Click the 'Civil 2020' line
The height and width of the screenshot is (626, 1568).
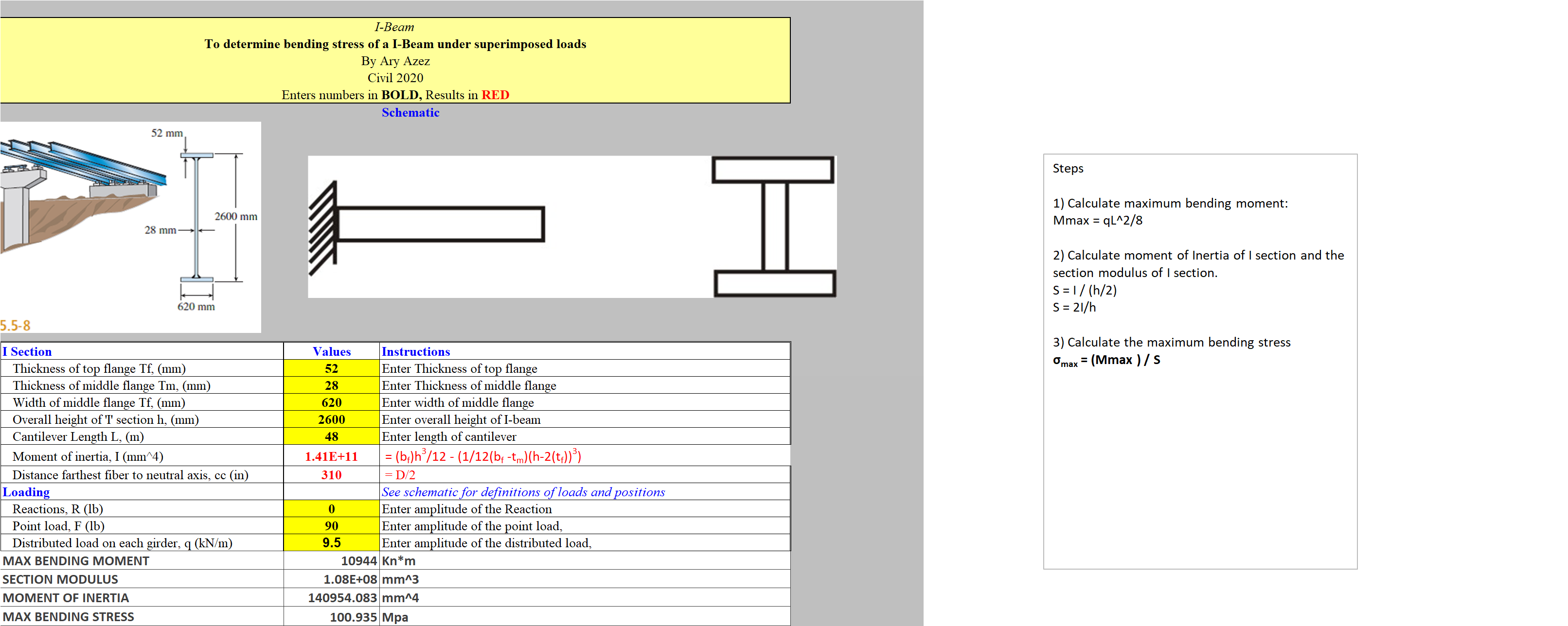click(395, 78)
